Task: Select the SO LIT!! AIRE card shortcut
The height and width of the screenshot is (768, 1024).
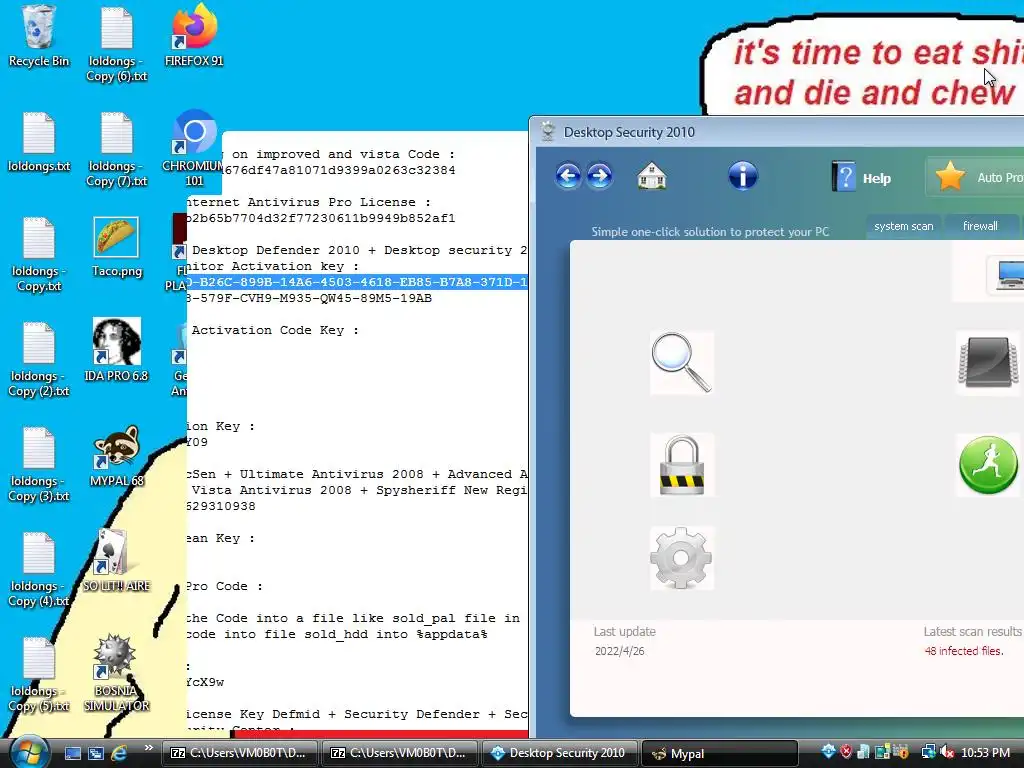Action: (x=116, y=560)
